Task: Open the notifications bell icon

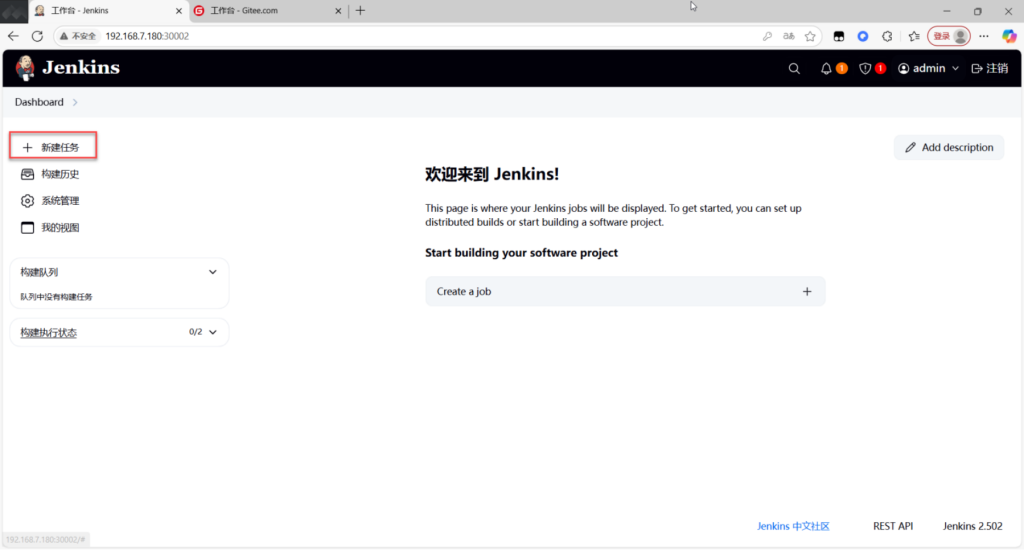Action: click(x=826, y=69)
